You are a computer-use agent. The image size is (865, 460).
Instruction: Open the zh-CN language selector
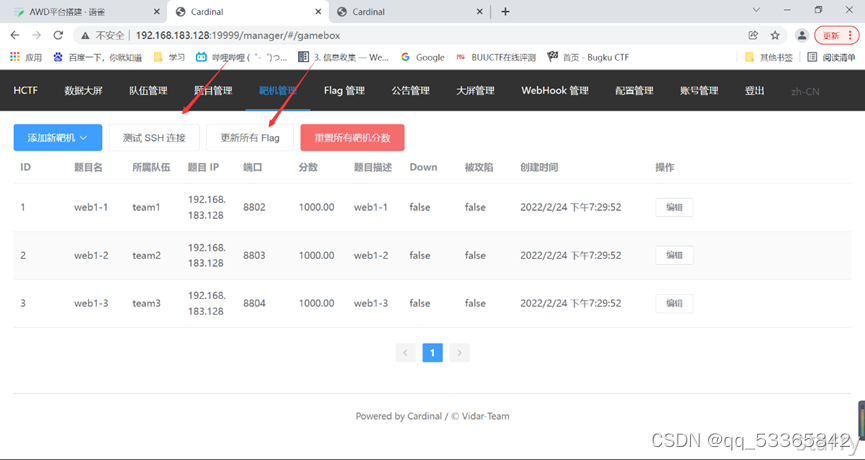pos(805,91)
